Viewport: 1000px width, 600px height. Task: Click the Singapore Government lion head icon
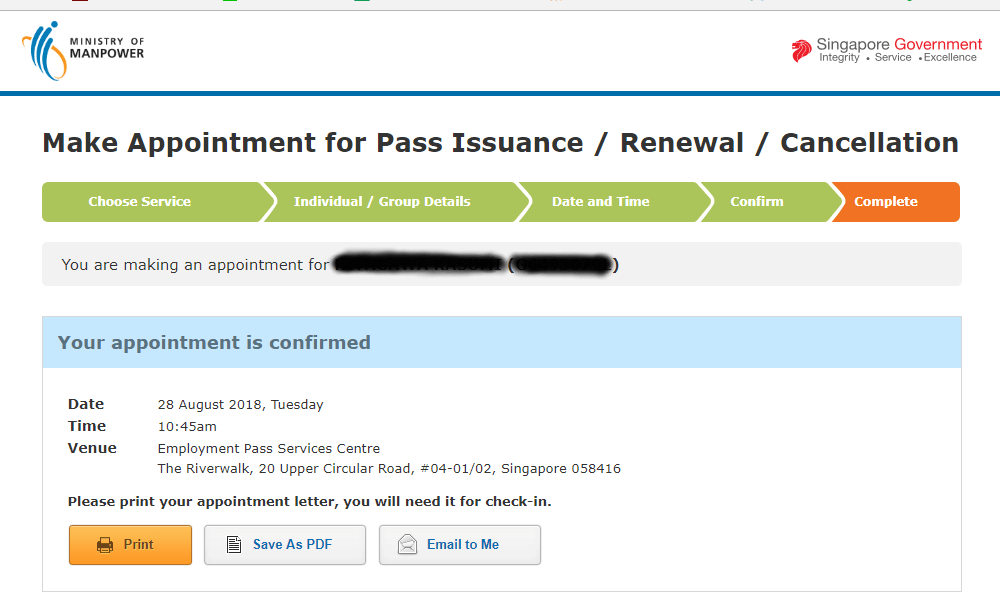(801, 51)
